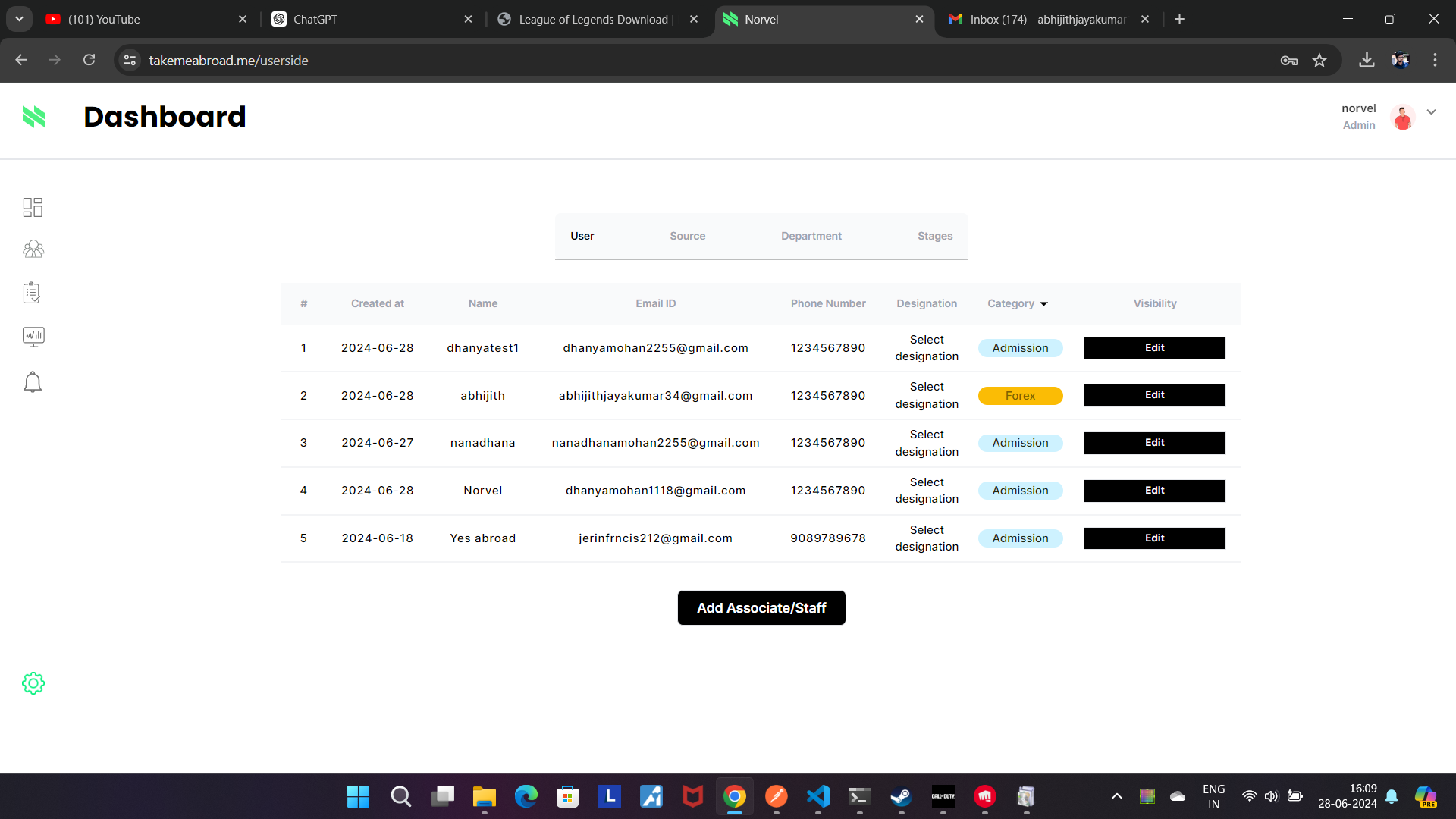
Task: Click the Created at column header
Action: [x=377, y=303]
